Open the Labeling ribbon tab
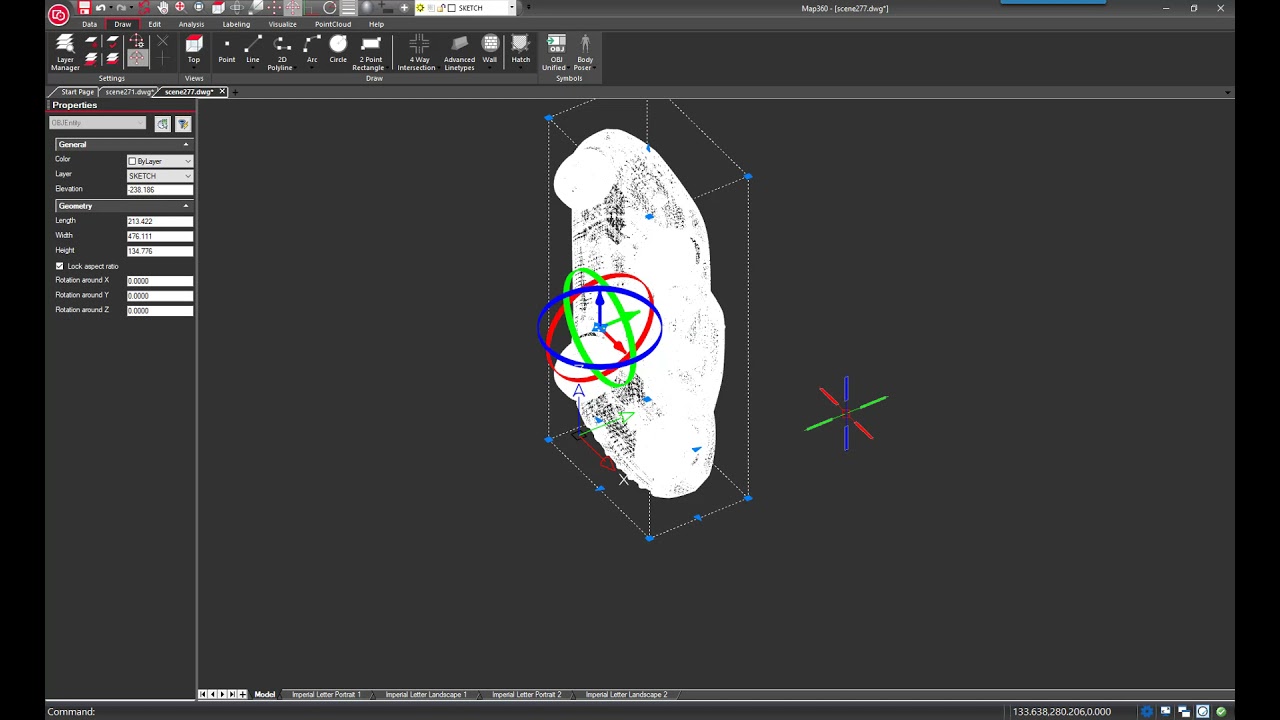Screen dimensions: 1280x720 pos(236,24)
